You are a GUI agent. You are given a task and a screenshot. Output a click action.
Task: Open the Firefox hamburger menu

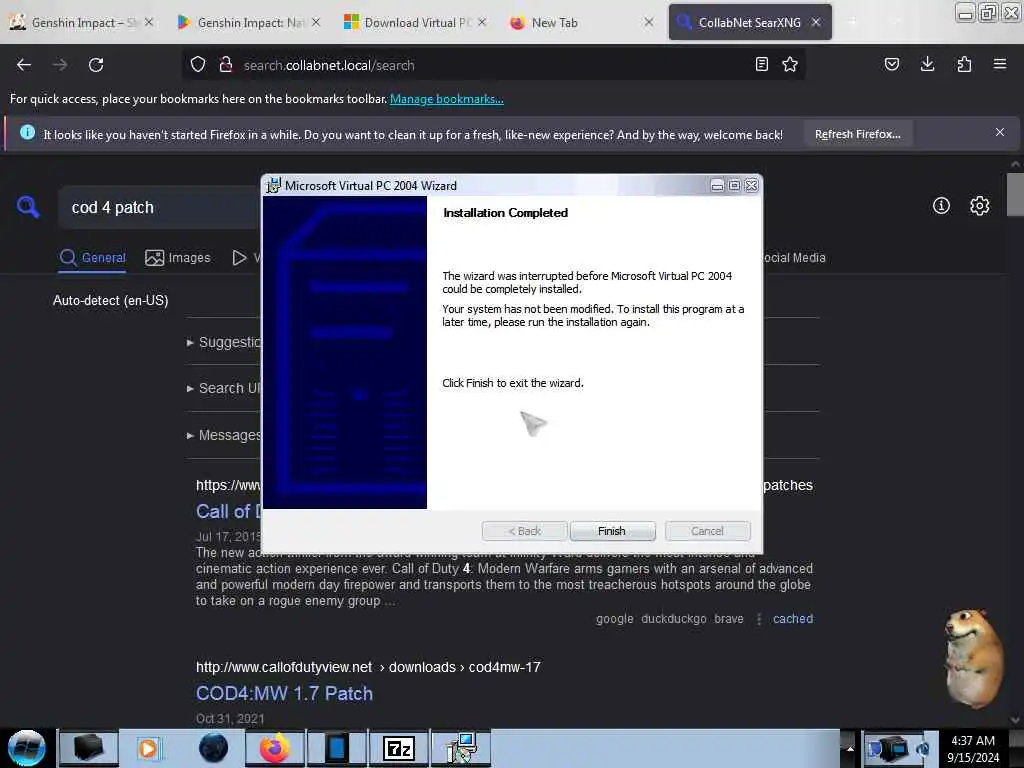point(1000,64)
